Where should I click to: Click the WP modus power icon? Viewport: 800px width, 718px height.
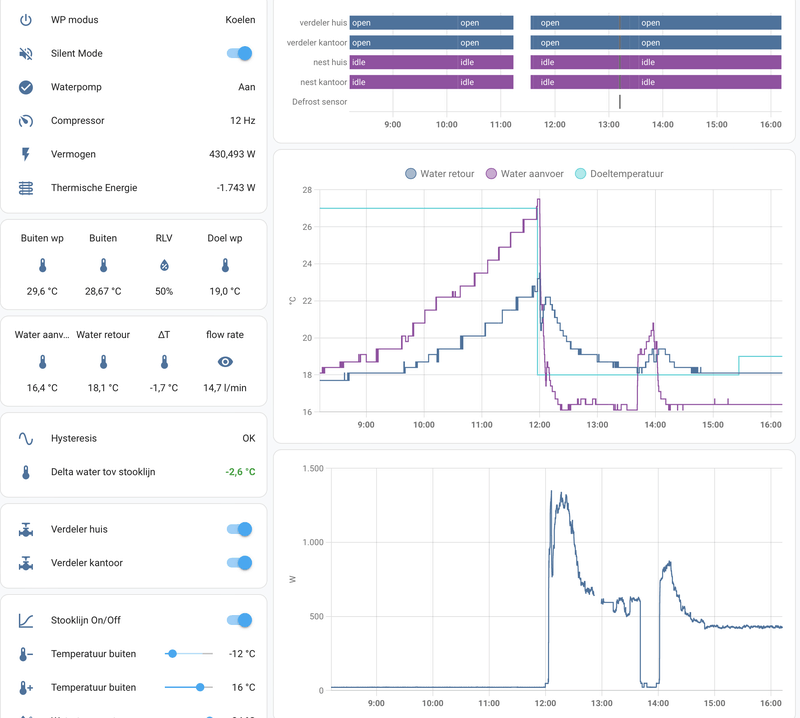pos(26,20)
